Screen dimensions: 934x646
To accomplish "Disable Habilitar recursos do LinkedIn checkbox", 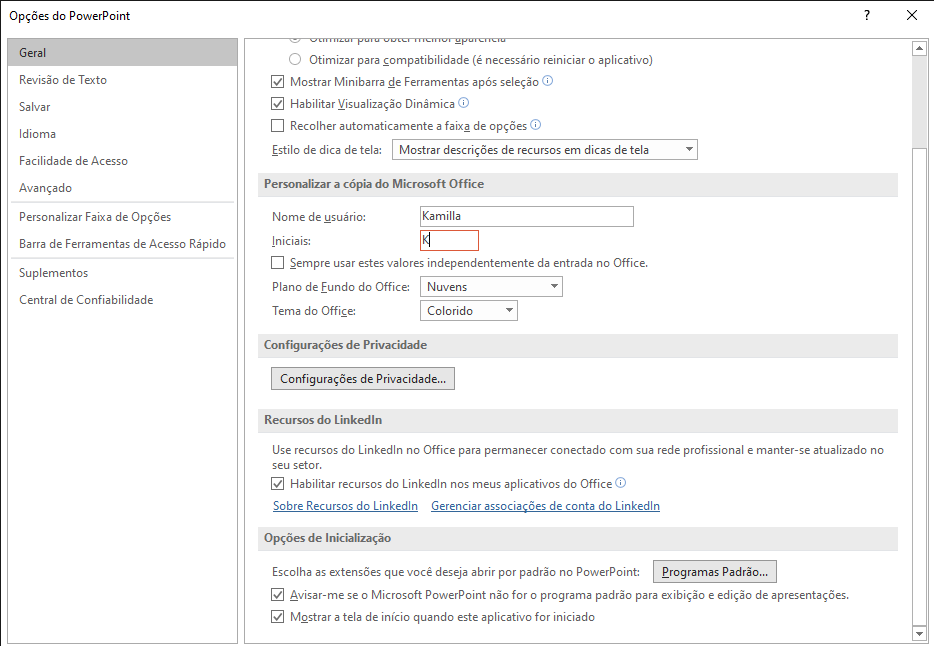I will point(278,483).
